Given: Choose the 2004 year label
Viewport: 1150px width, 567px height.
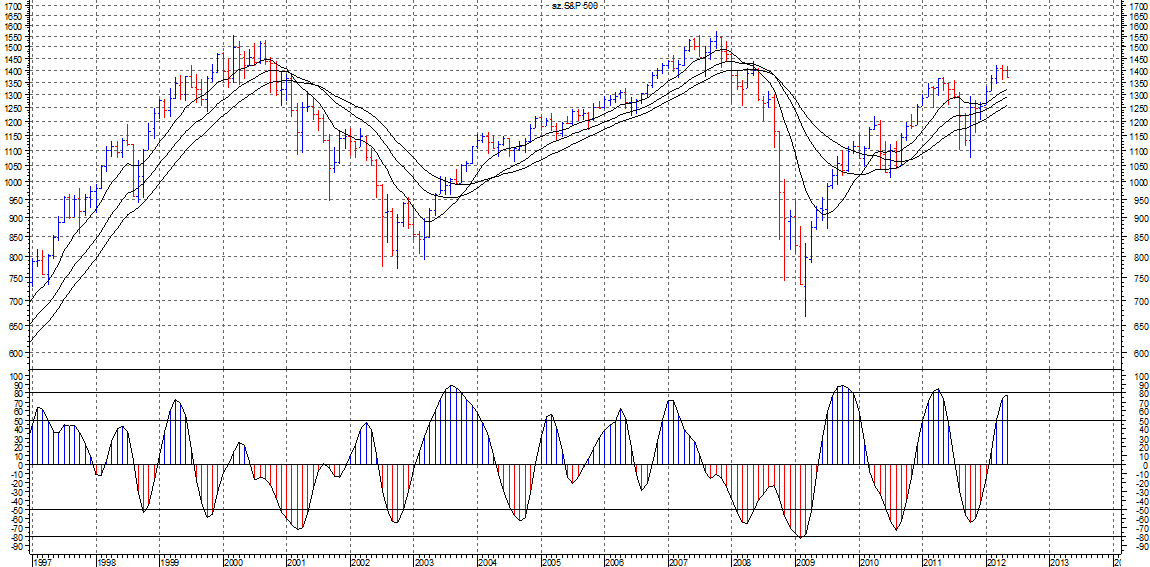Looking at the screenshot, I should (x=488, y=562).
